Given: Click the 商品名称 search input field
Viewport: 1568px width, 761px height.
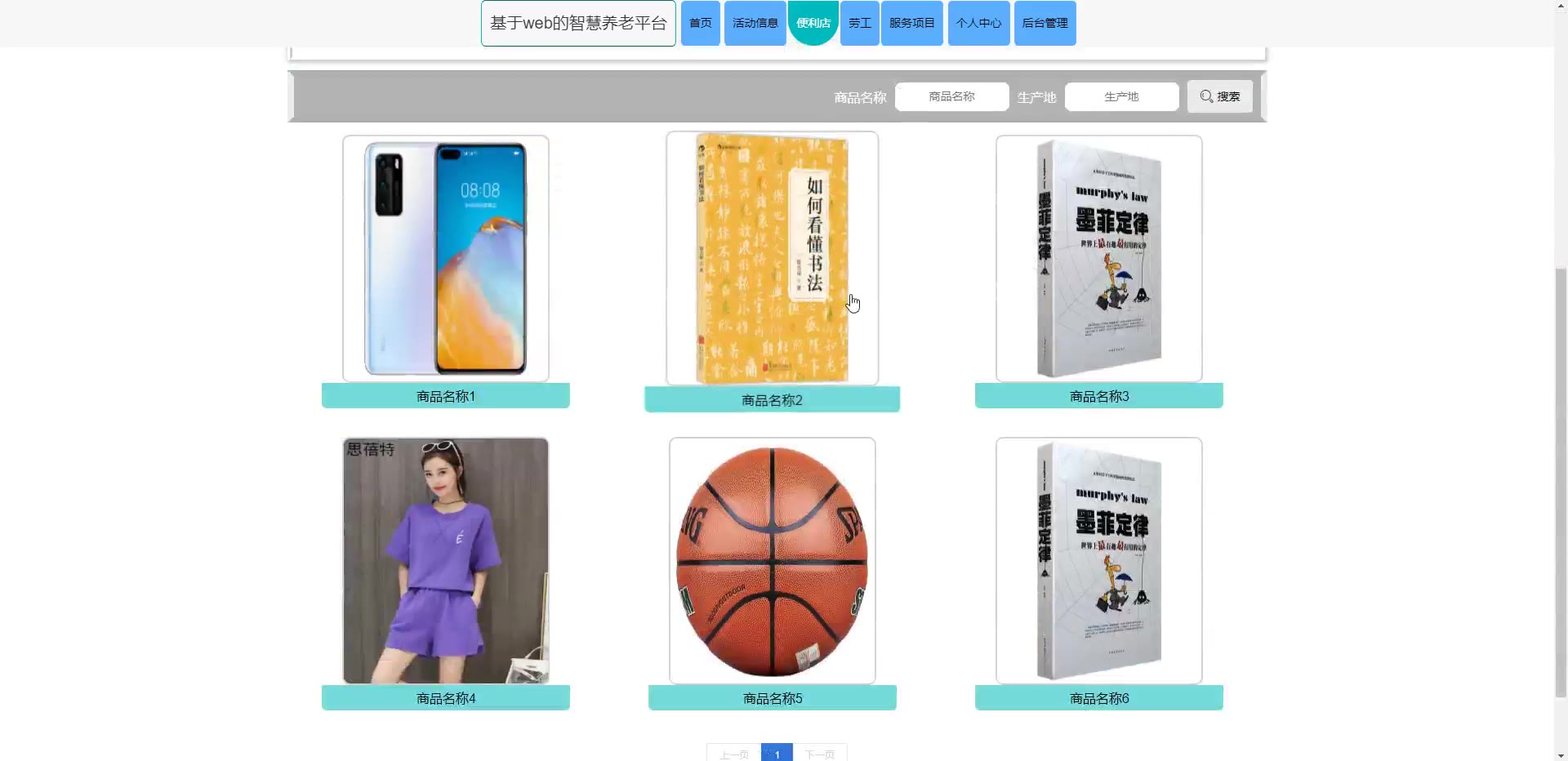Looking at the screenshot, I should (951, 96).
